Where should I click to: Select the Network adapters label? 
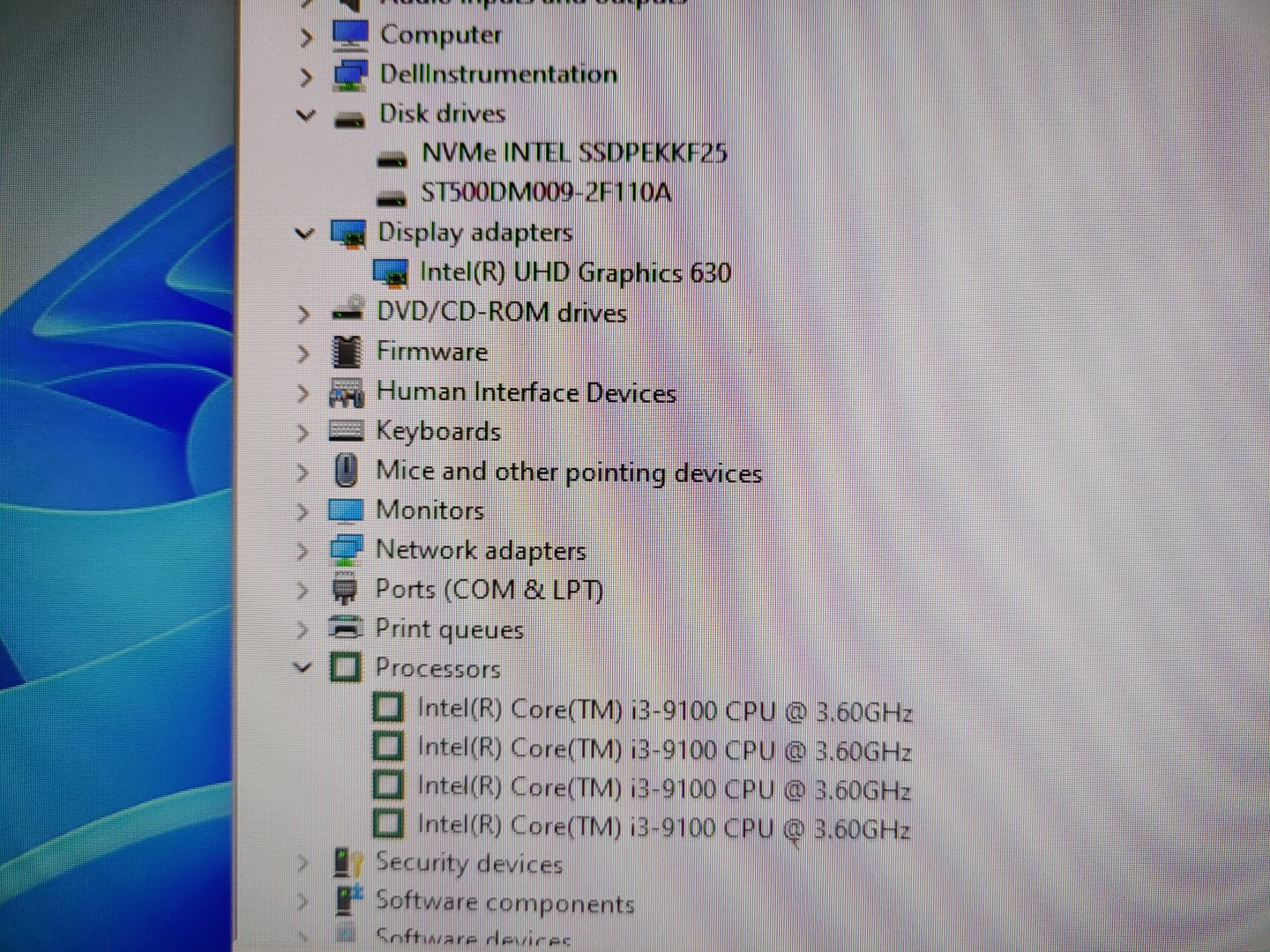tap(481, 550)
